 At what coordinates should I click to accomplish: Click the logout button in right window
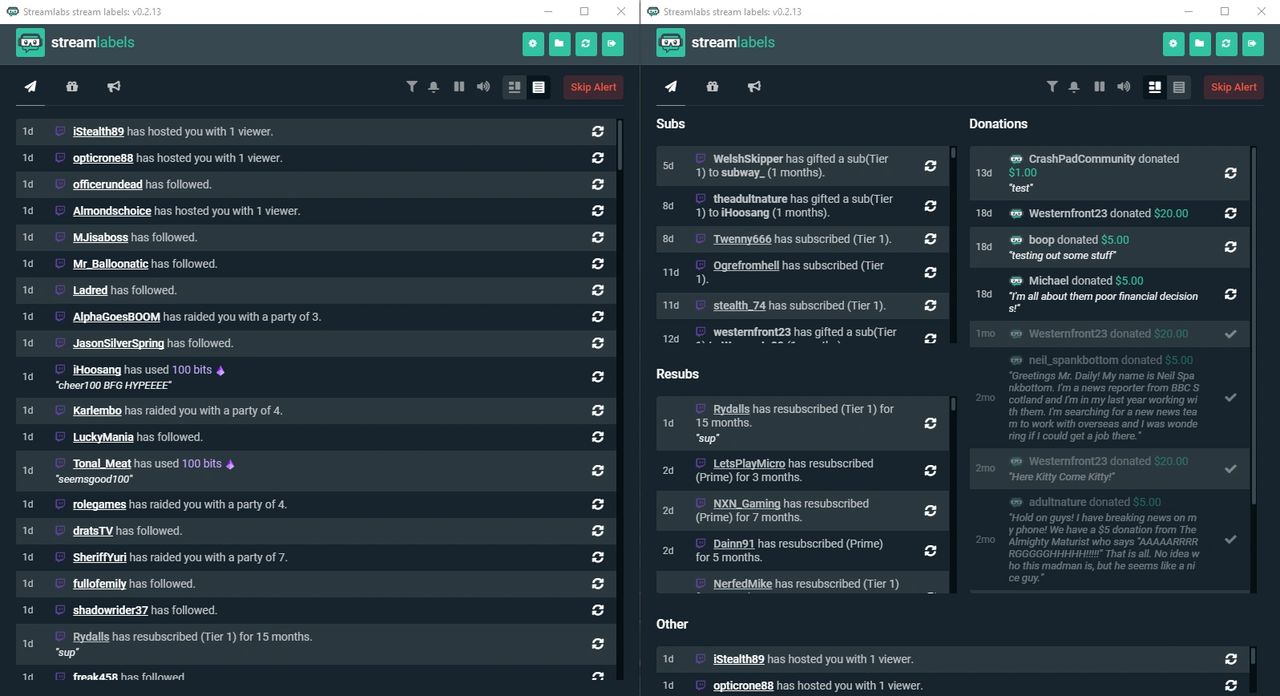point(1251,43)
